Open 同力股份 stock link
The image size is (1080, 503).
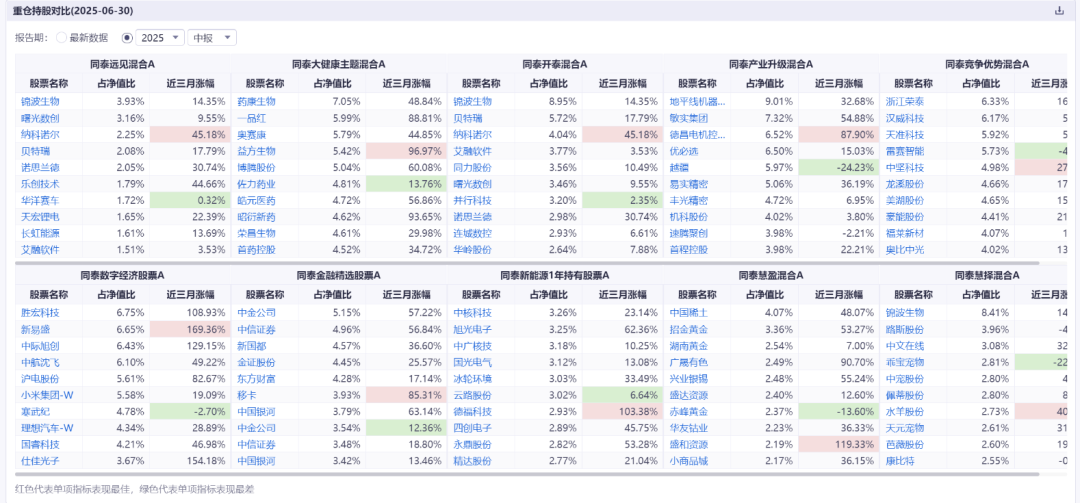coord(472,167)
